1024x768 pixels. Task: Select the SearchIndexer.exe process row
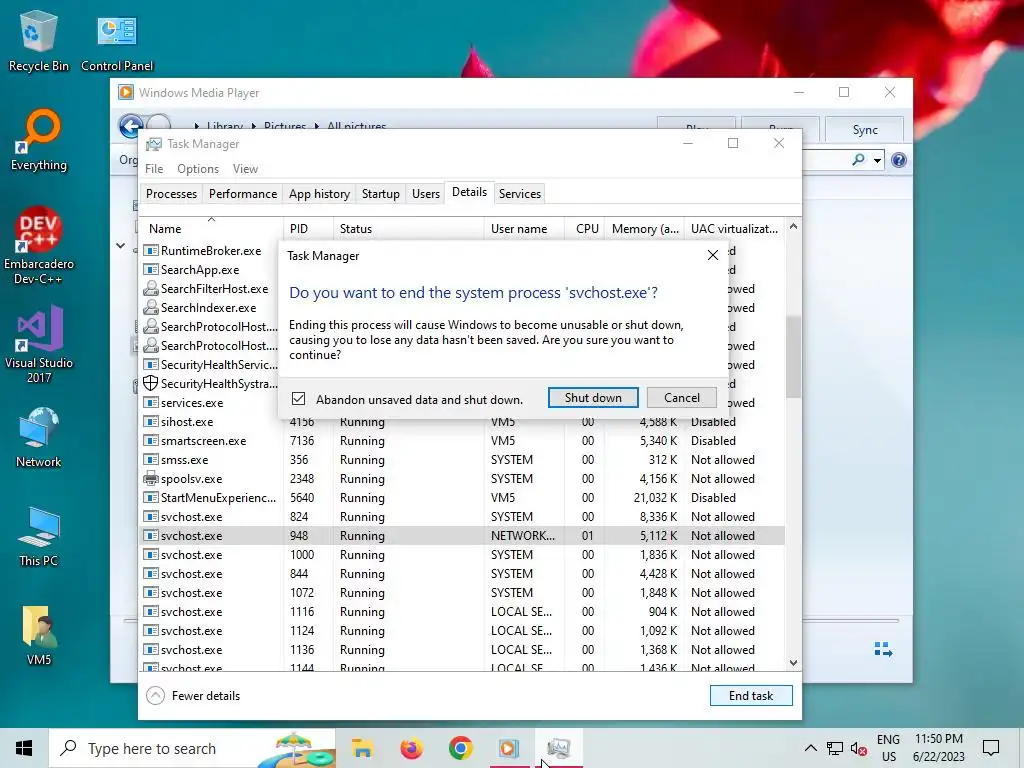(x=209, y=308)
